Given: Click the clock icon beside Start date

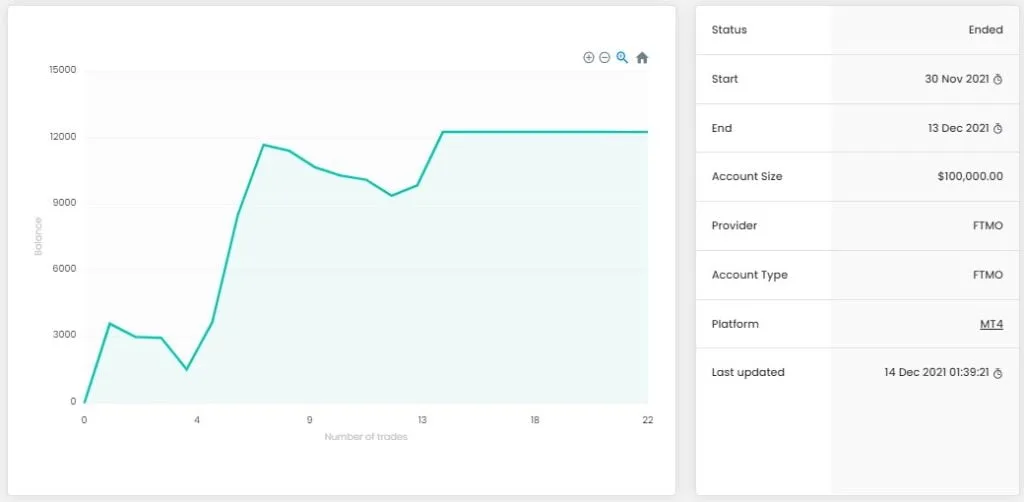Looking at the screenshot, I should [x=997, y=79].
